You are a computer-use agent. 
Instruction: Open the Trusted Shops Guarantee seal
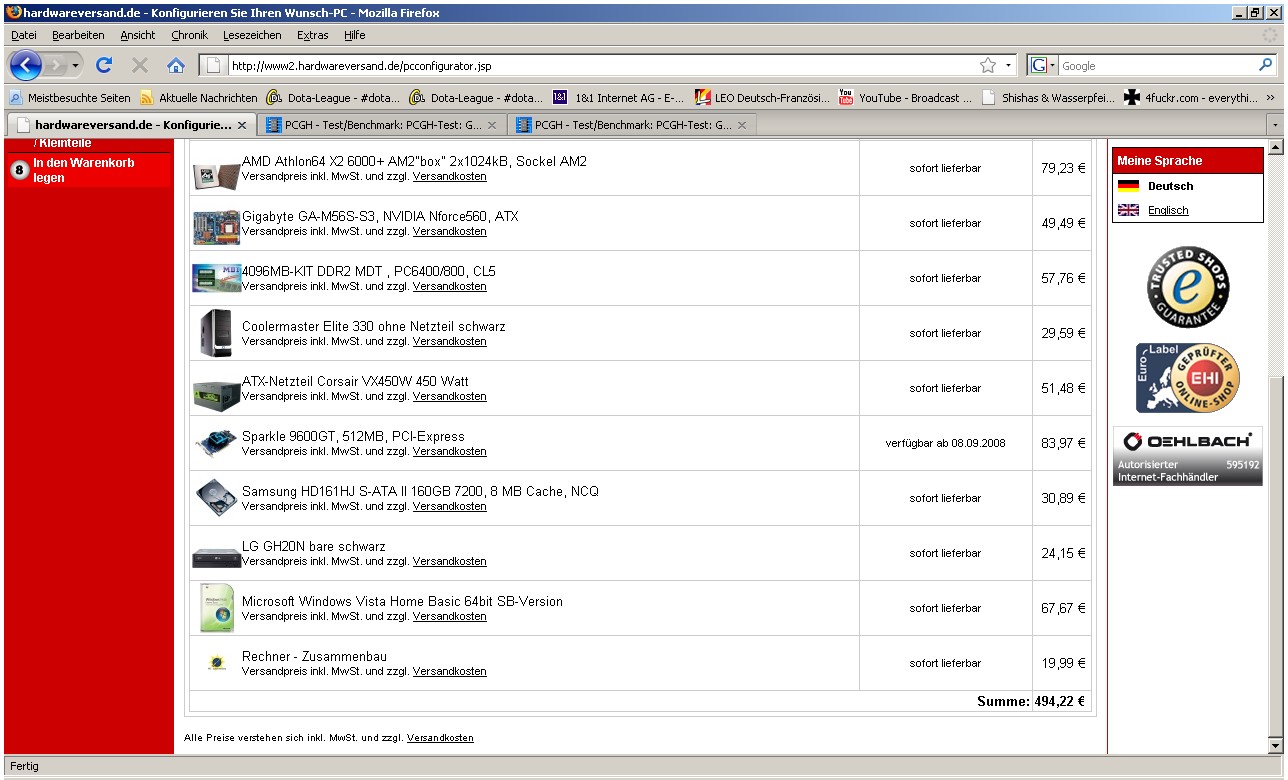coord(1188,287)
